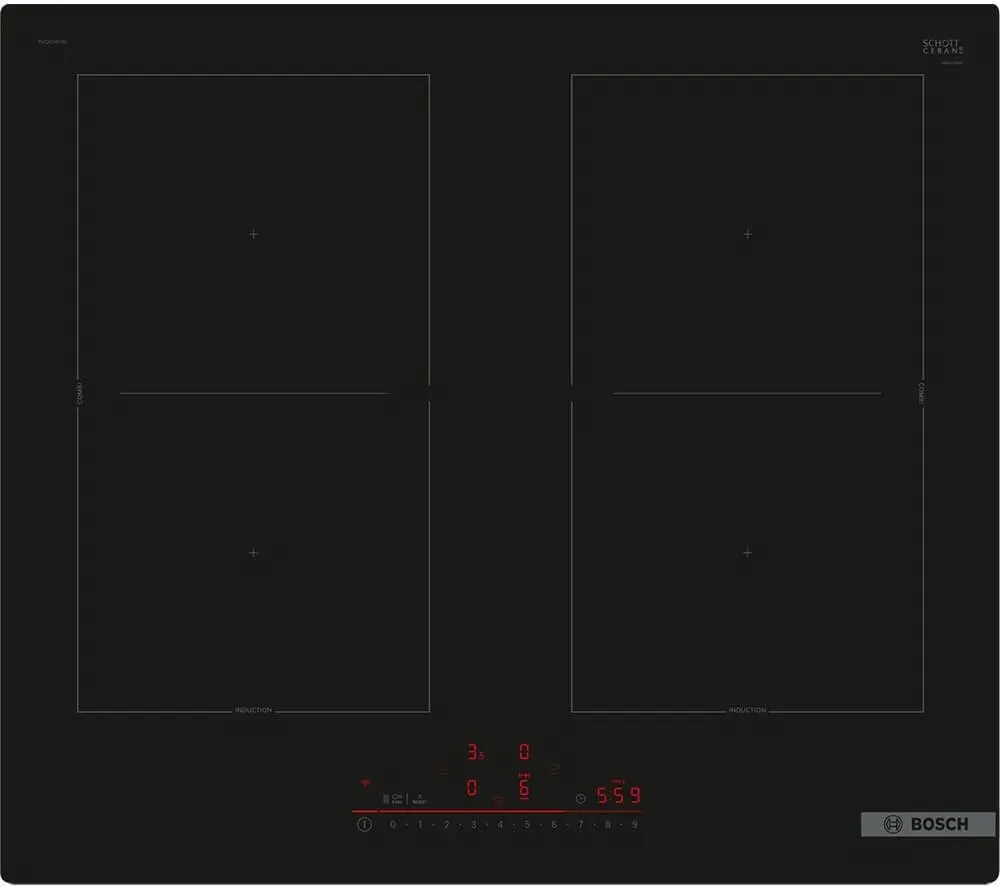
Task: Tap the 5:59 timer display
Action: tap(618, 795)
